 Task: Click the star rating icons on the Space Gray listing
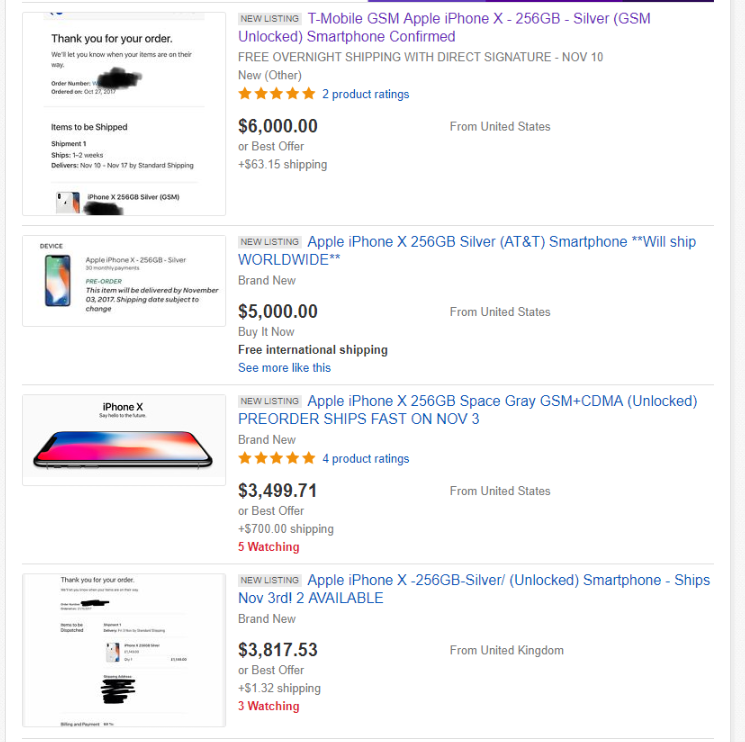[276, 459]
